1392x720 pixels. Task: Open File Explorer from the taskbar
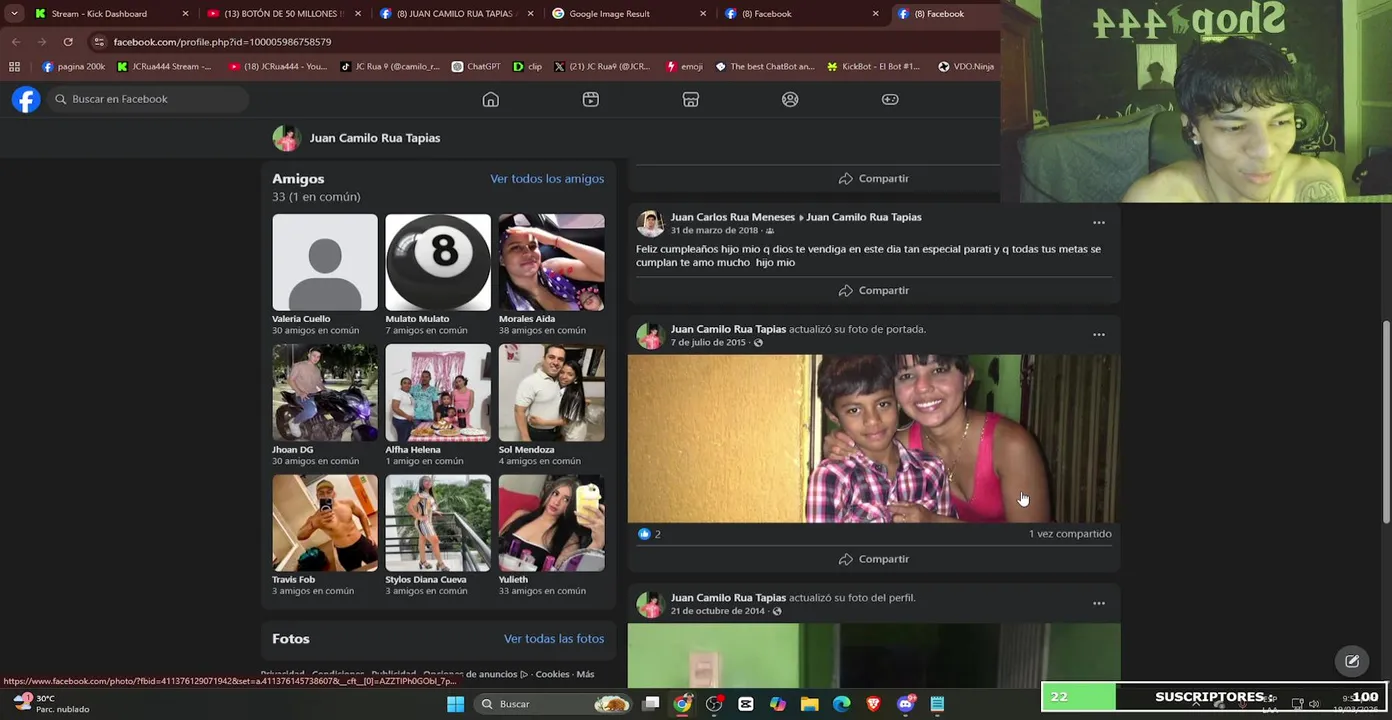coord(809,704)
